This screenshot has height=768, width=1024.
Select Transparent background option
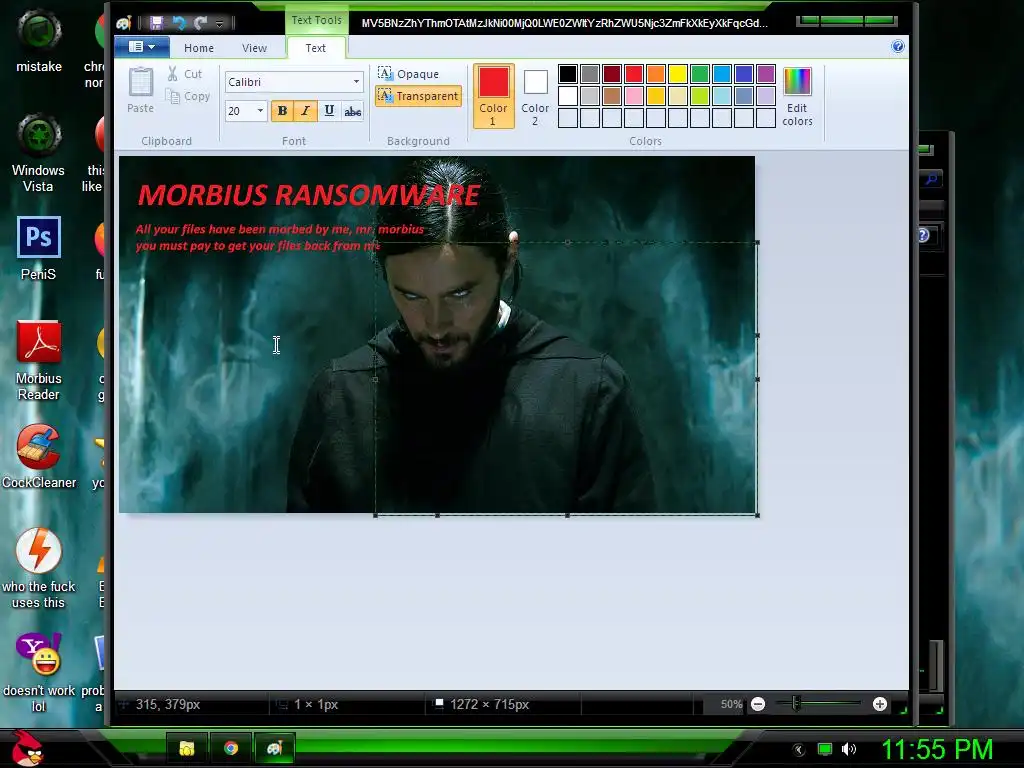point(418,96)
